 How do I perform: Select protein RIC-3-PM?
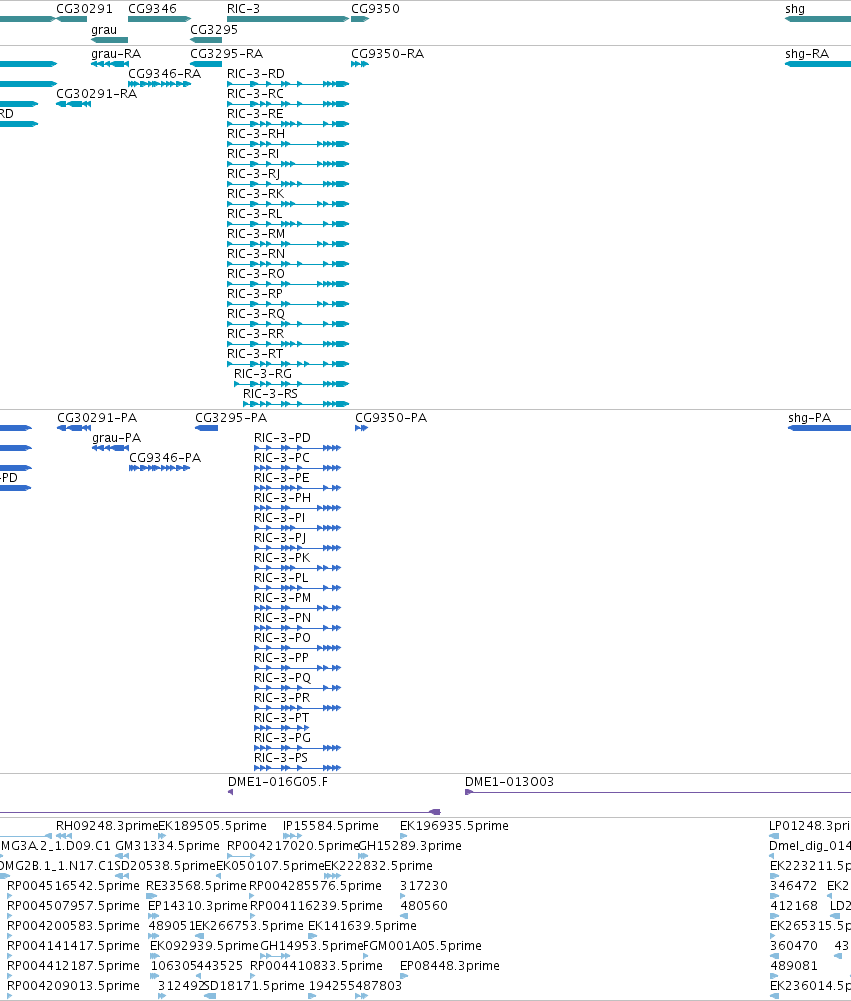(x=297, y=608)
